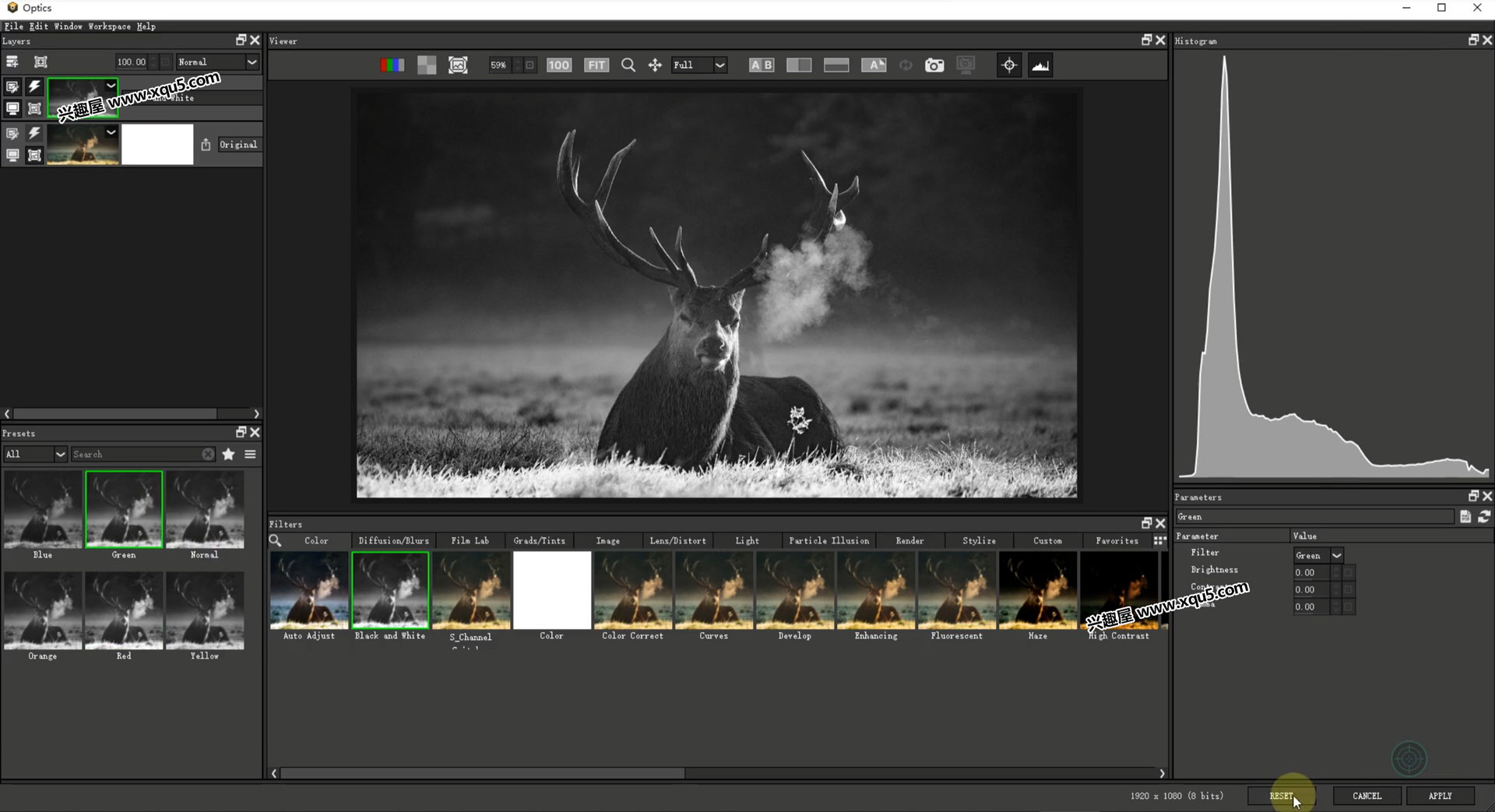Screen dimensions: 1495x812
Task: Open the Help menu
Action: point(146,26)
